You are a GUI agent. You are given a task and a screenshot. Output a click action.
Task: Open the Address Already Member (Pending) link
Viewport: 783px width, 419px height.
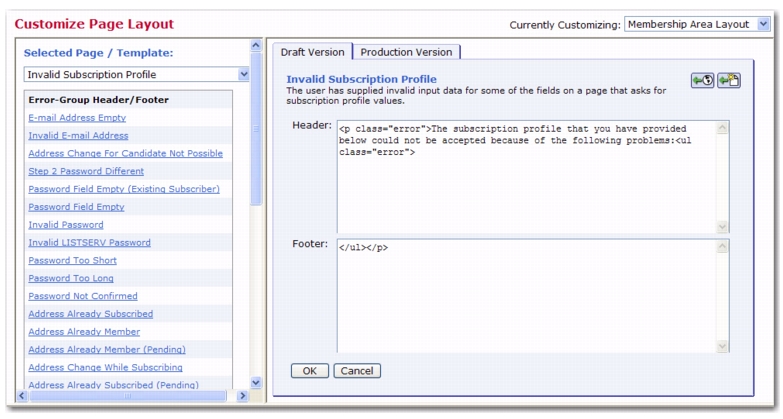(x=107, y=350)
